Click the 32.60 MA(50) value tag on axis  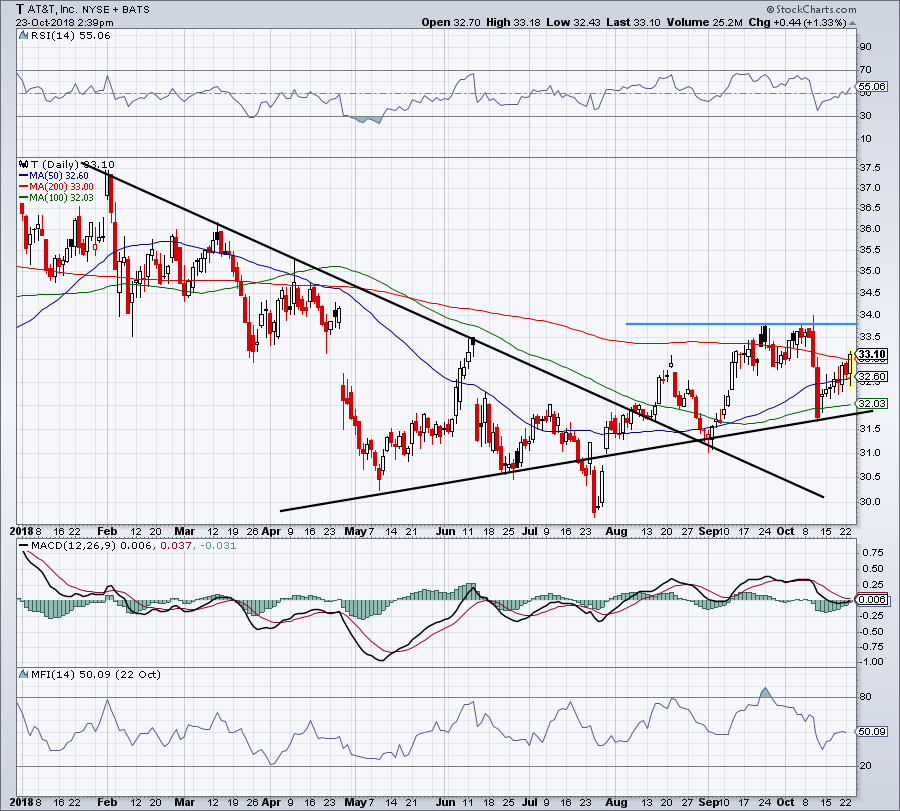872,377
